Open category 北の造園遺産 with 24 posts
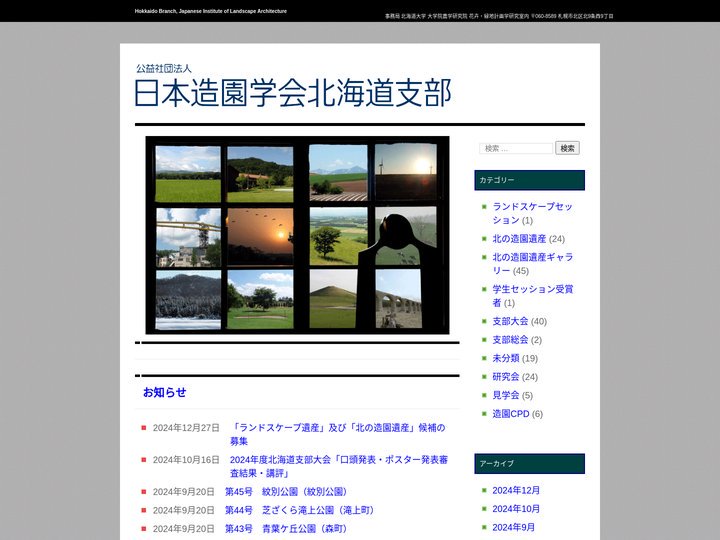The width and height of the screenshot is (720, 540). [x=519, y=239]
